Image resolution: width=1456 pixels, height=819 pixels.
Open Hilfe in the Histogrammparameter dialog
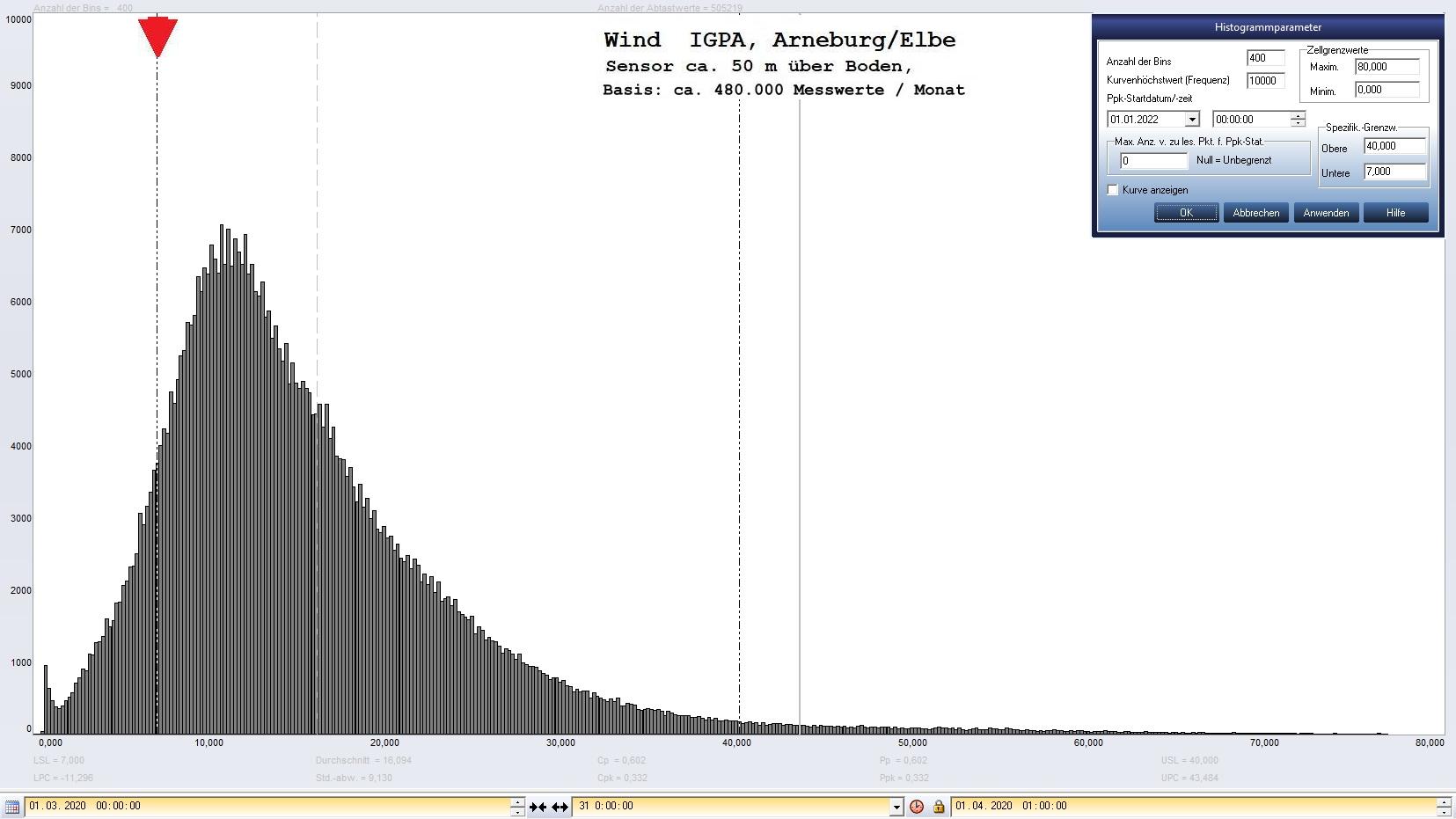click(x=1395, y=213)
